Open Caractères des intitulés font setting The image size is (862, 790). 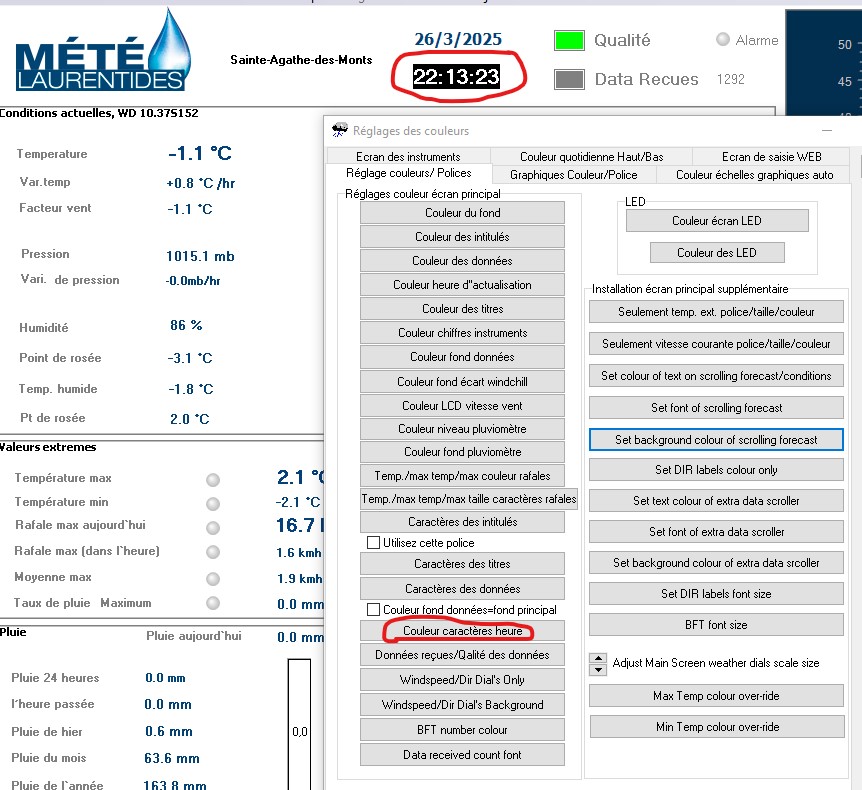pos(462,522)
